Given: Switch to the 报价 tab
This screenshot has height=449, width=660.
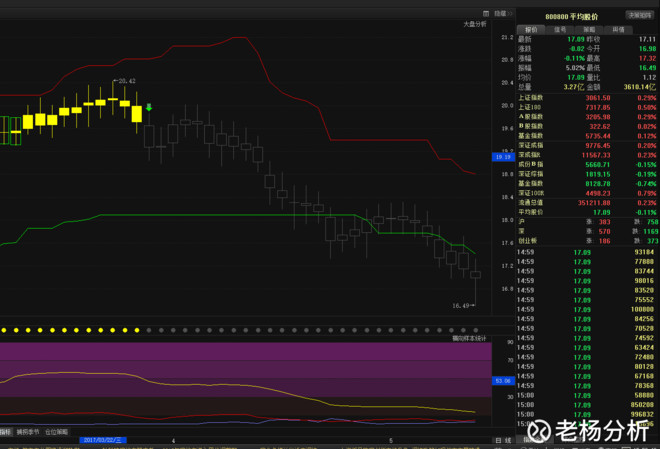Looking at the screenshot, I should click(x=531, y=29).
